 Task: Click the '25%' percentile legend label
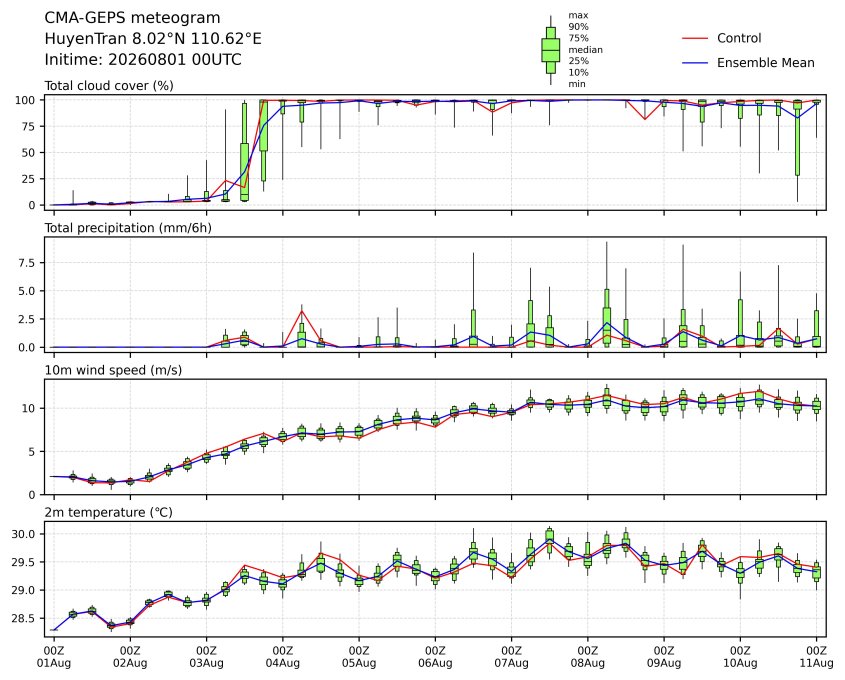pos(578,61)
